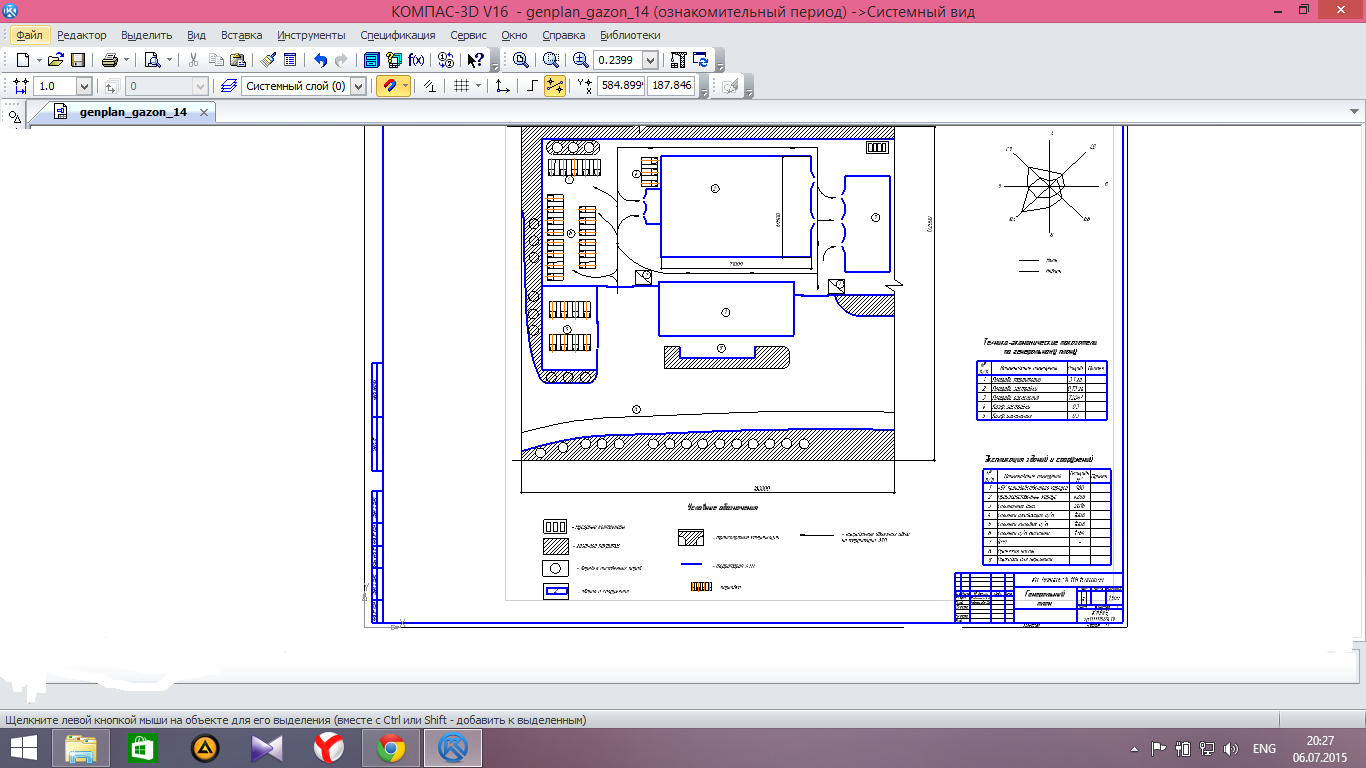The image size is (1366, 768).
Task: Open Google Chrome from the taskbar
Action: tap(391, 748)
